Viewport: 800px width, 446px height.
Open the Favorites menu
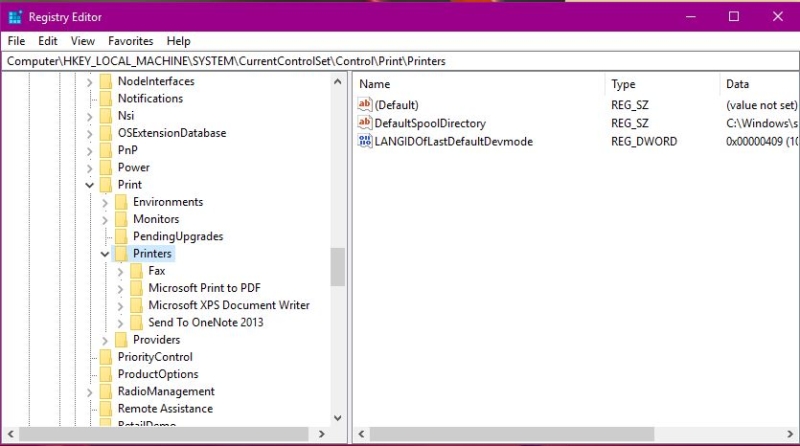[x=131, y=41]
